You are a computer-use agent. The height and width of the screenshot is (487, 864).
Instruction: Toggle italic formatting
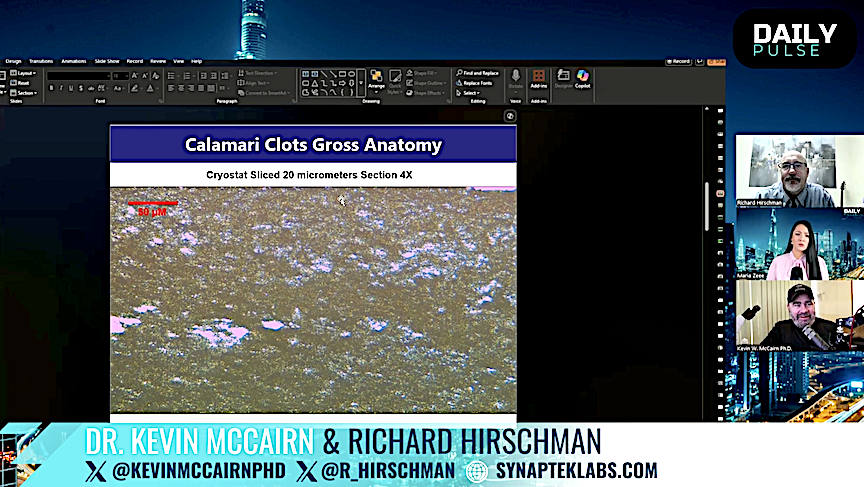click(x=62, y=88)
